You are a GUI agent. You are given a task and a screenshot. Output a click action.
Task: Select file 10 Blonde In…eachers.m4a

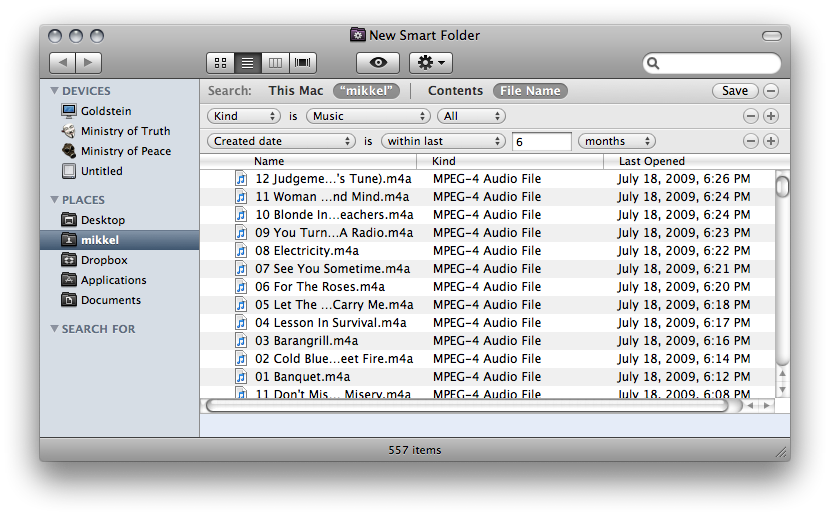[488, 215]
